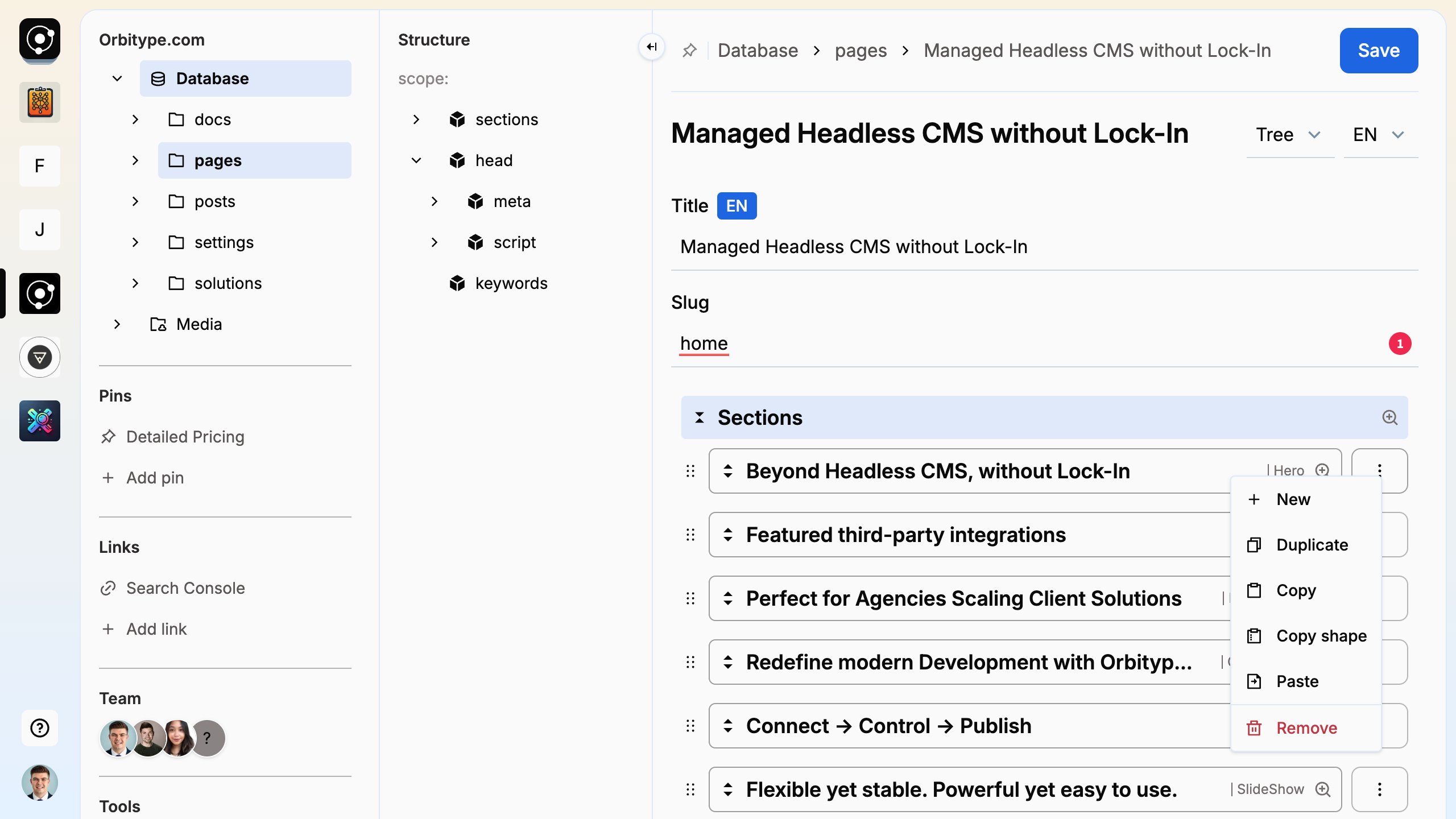Click the Title input field
The image size is (1456, 819).
(1044, 247)
